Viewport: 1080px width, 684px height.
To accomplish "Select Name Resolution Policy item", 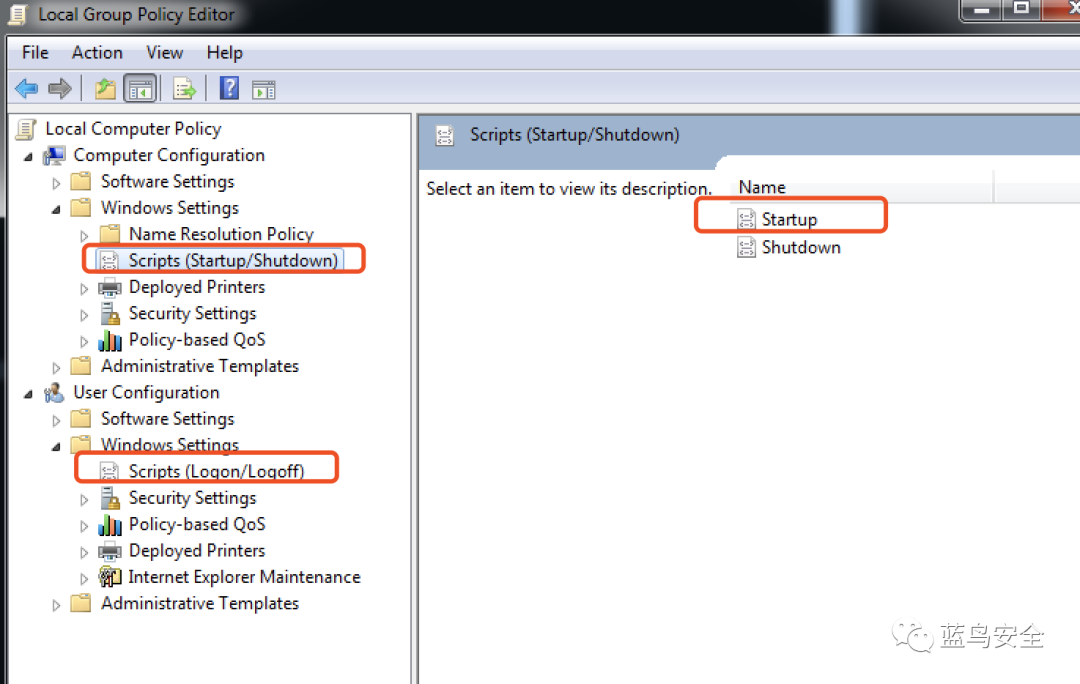I will point(221,234).
